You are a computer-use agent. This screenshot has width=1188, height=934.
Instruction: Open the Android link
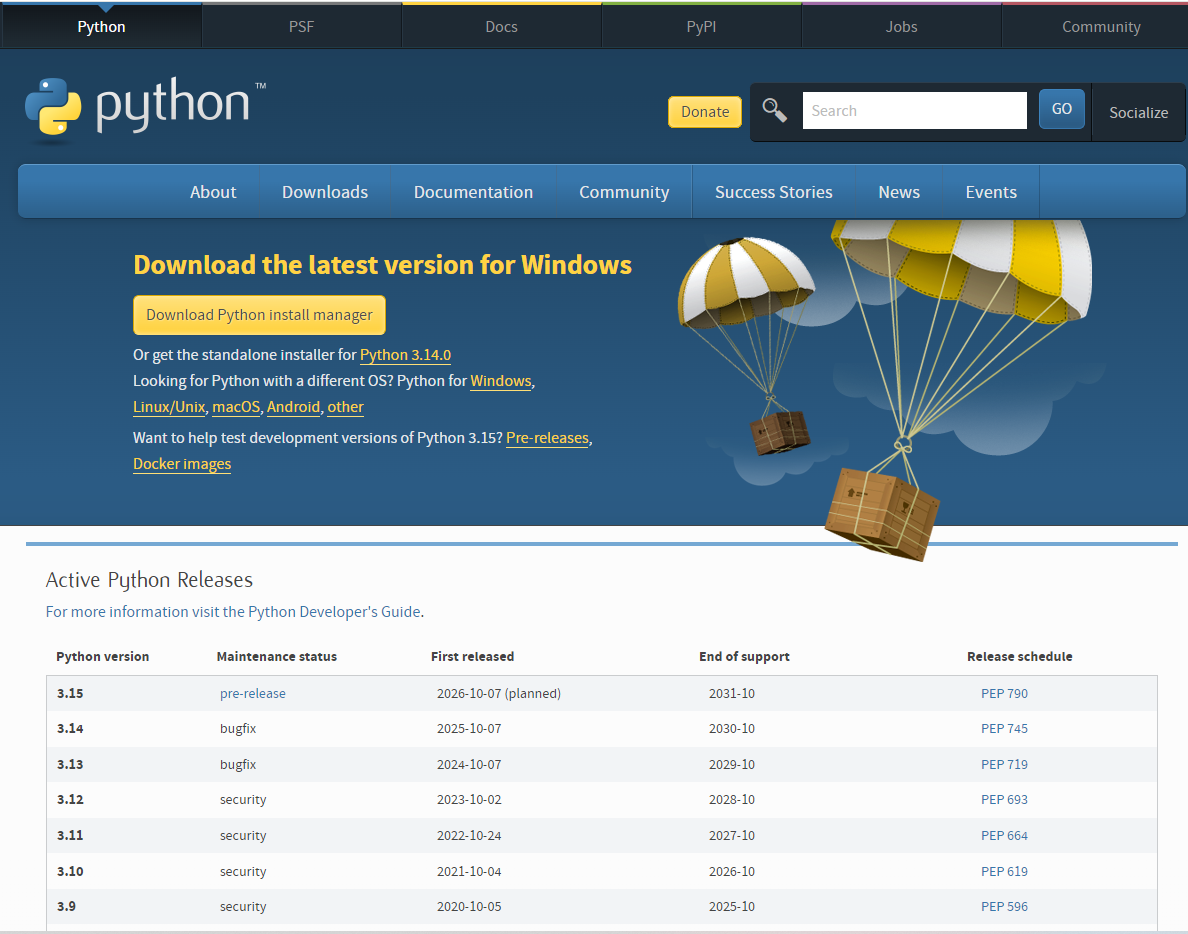[293, 407]
